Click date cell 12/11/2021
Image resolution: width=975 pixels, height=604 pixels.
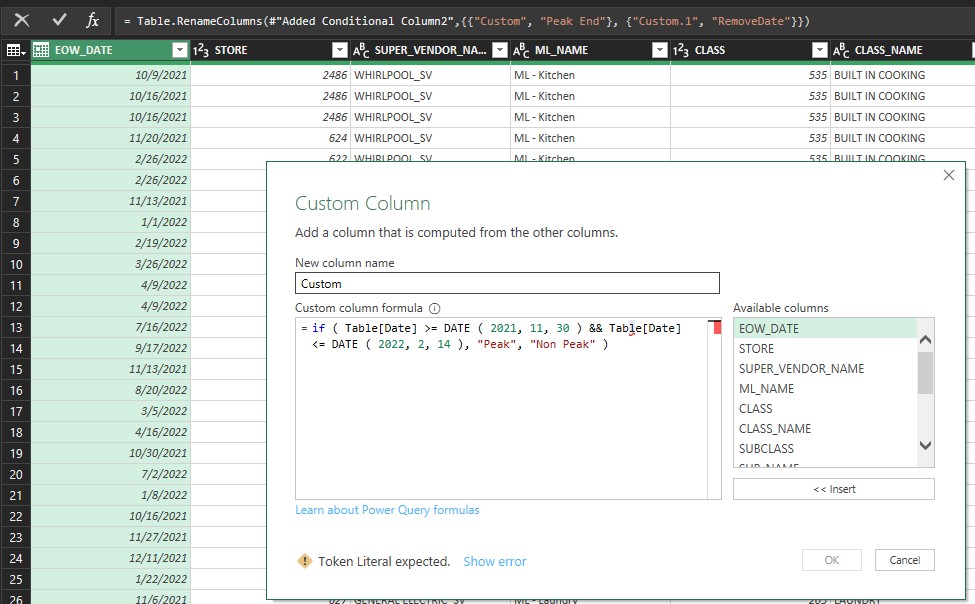point(111,558)
